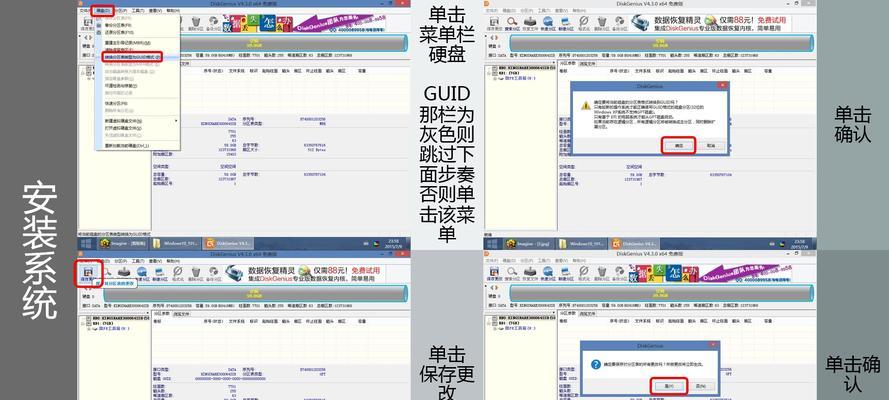889x400 pixels.
Task: Choose 转换分区表类型为GUID格式 in the open menu
Action: pyautogui.click(x=132, y=57)
